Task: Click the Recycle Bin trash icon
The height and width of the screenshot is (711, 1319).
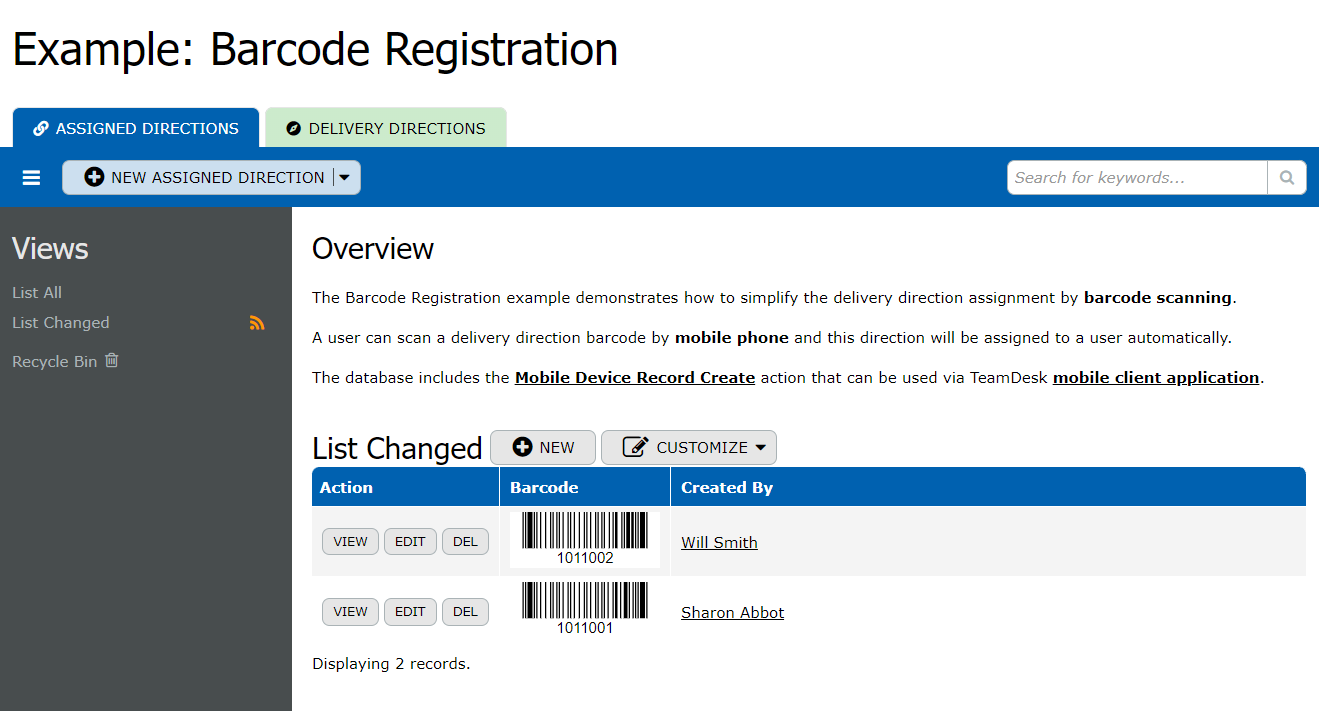Action: (x=112, y=360)
